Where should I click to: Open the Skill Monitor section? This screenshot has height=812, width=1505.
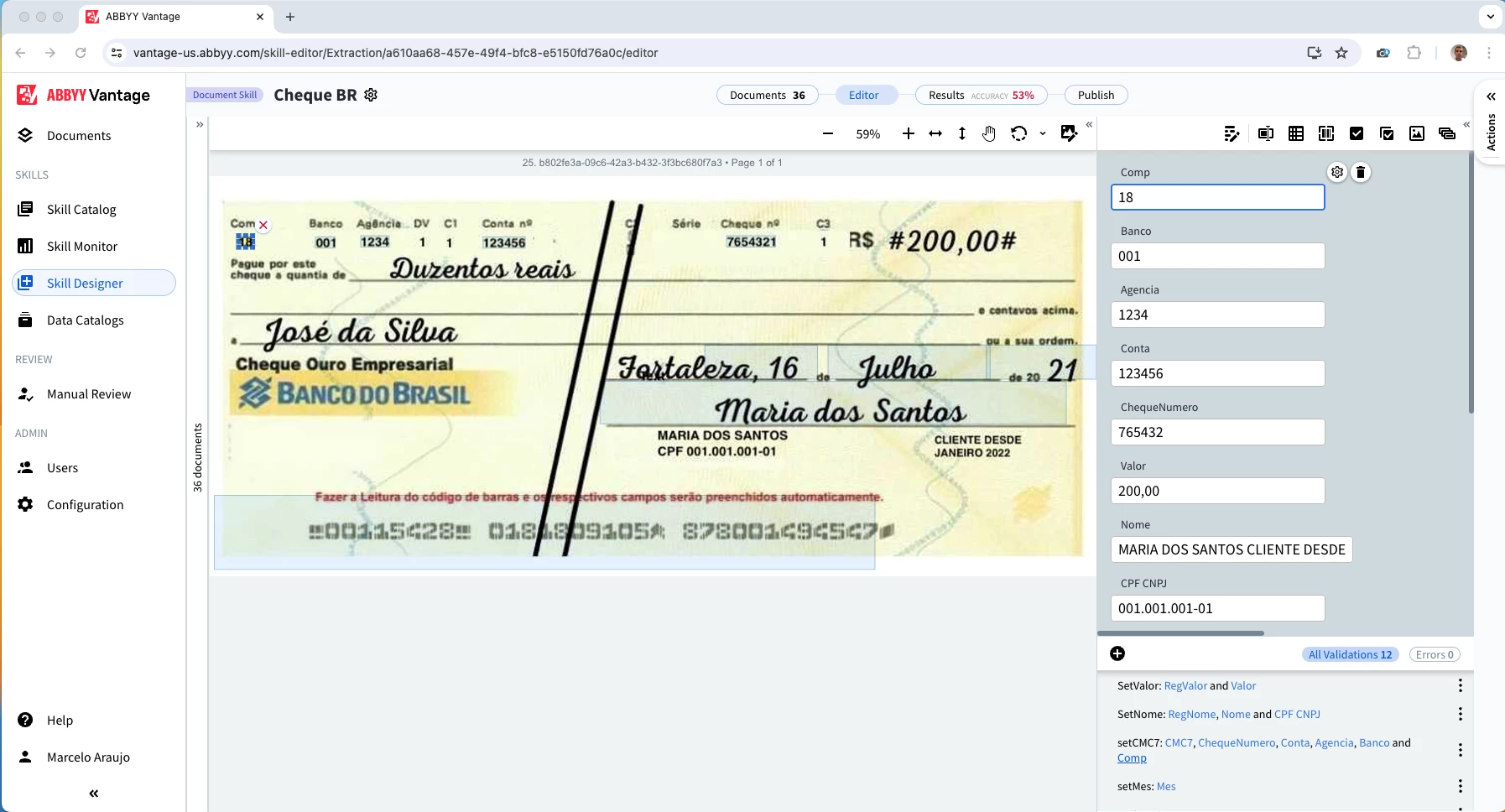82,246
